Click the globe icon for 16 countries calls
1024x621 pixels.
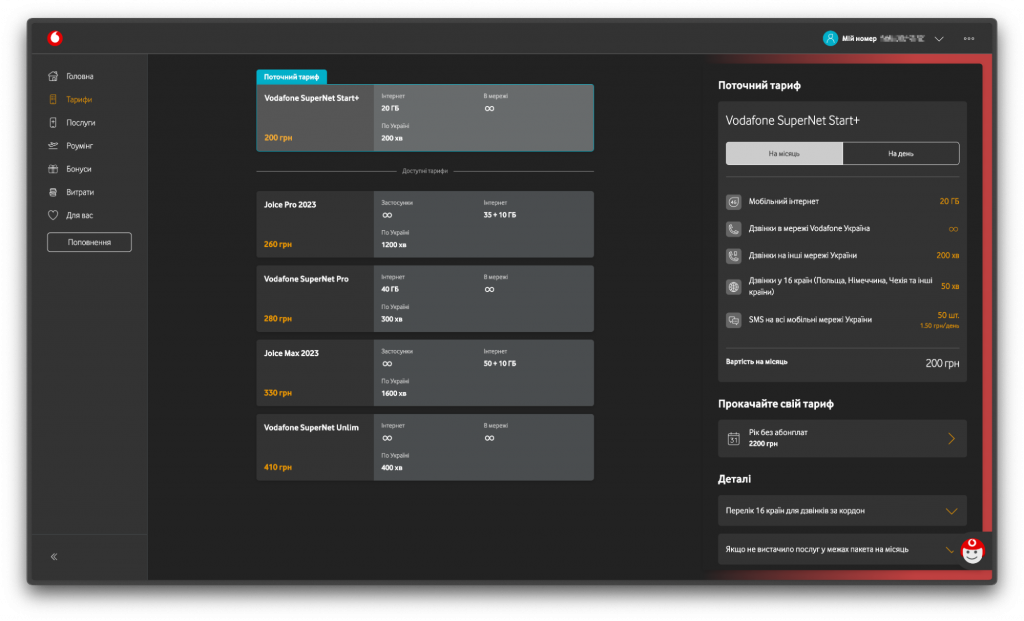pyautogui.click(x=734, y=287)
